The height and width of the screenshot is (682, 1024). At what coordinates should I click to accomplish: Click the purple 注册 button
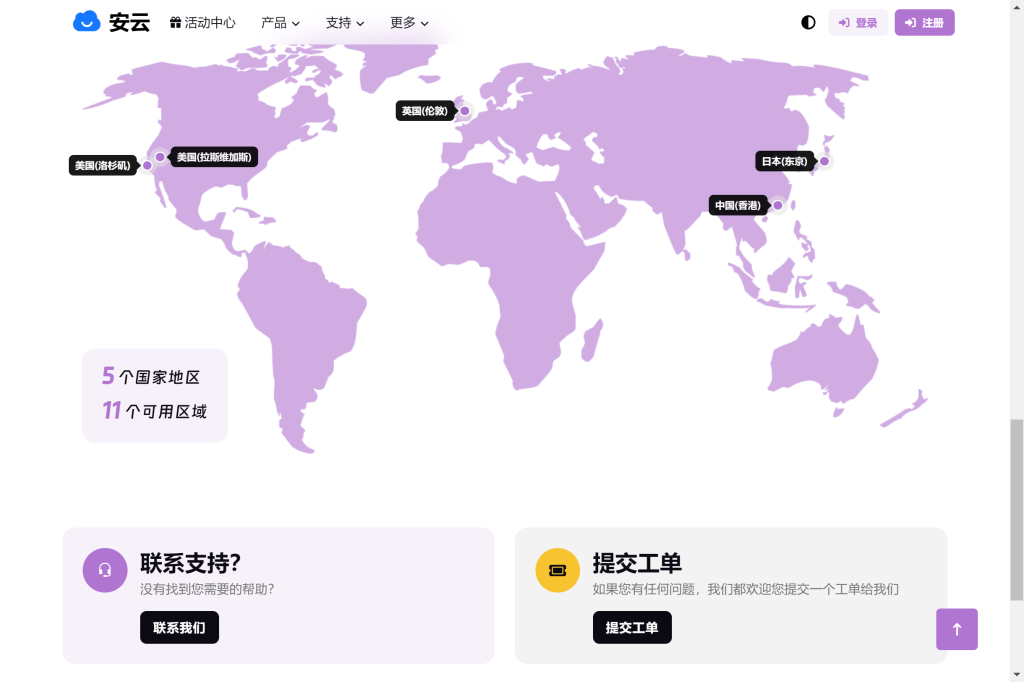click(x=924, y=21)
